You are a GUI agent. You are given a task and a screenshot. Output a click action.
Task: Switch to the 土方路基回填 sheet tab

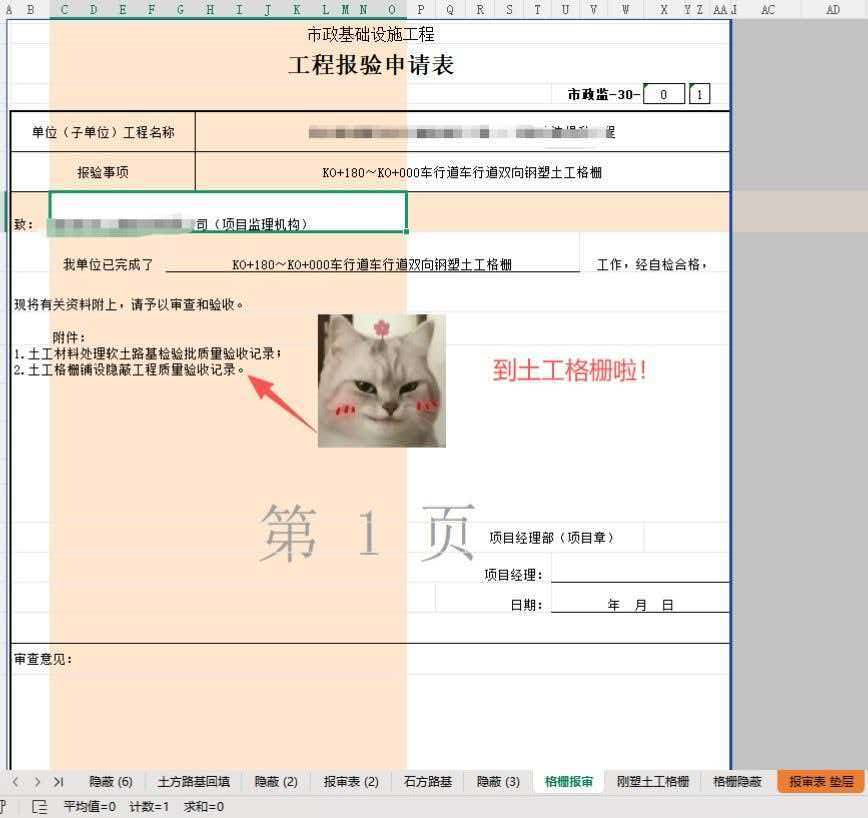(194, 781)
